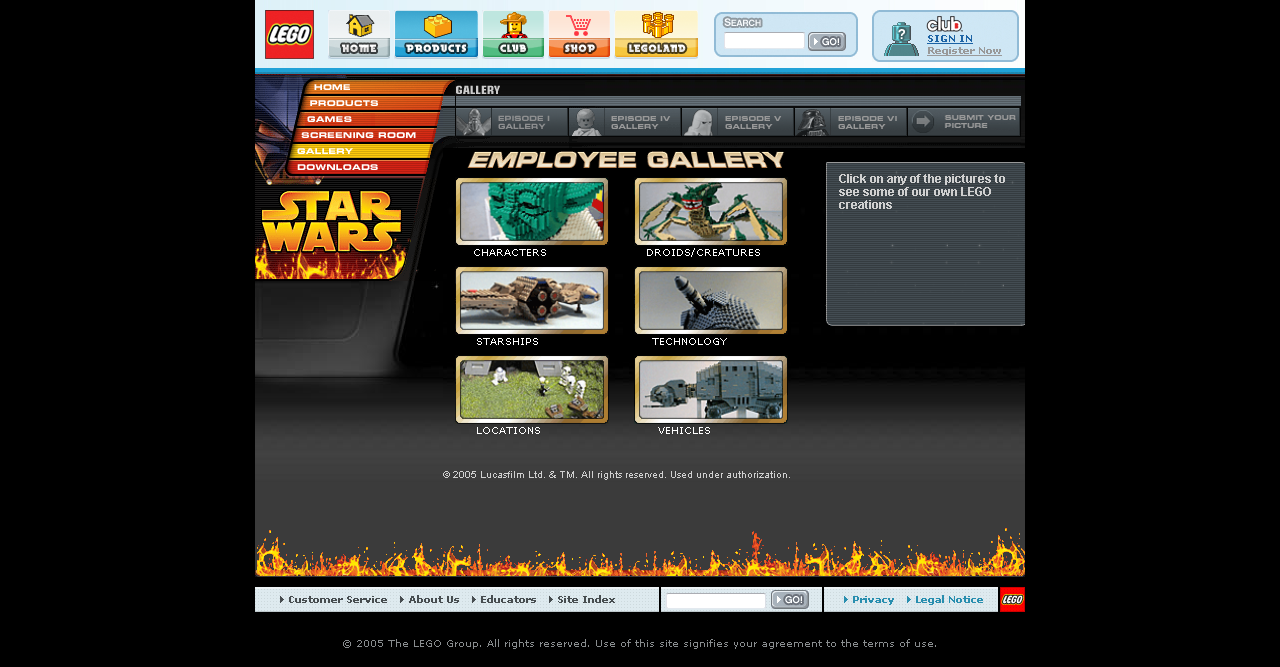Image resolution: width=1280 pixels, height=667 pixels.
Task: Open the Technology thumbnail
Action: click(711, 300)
